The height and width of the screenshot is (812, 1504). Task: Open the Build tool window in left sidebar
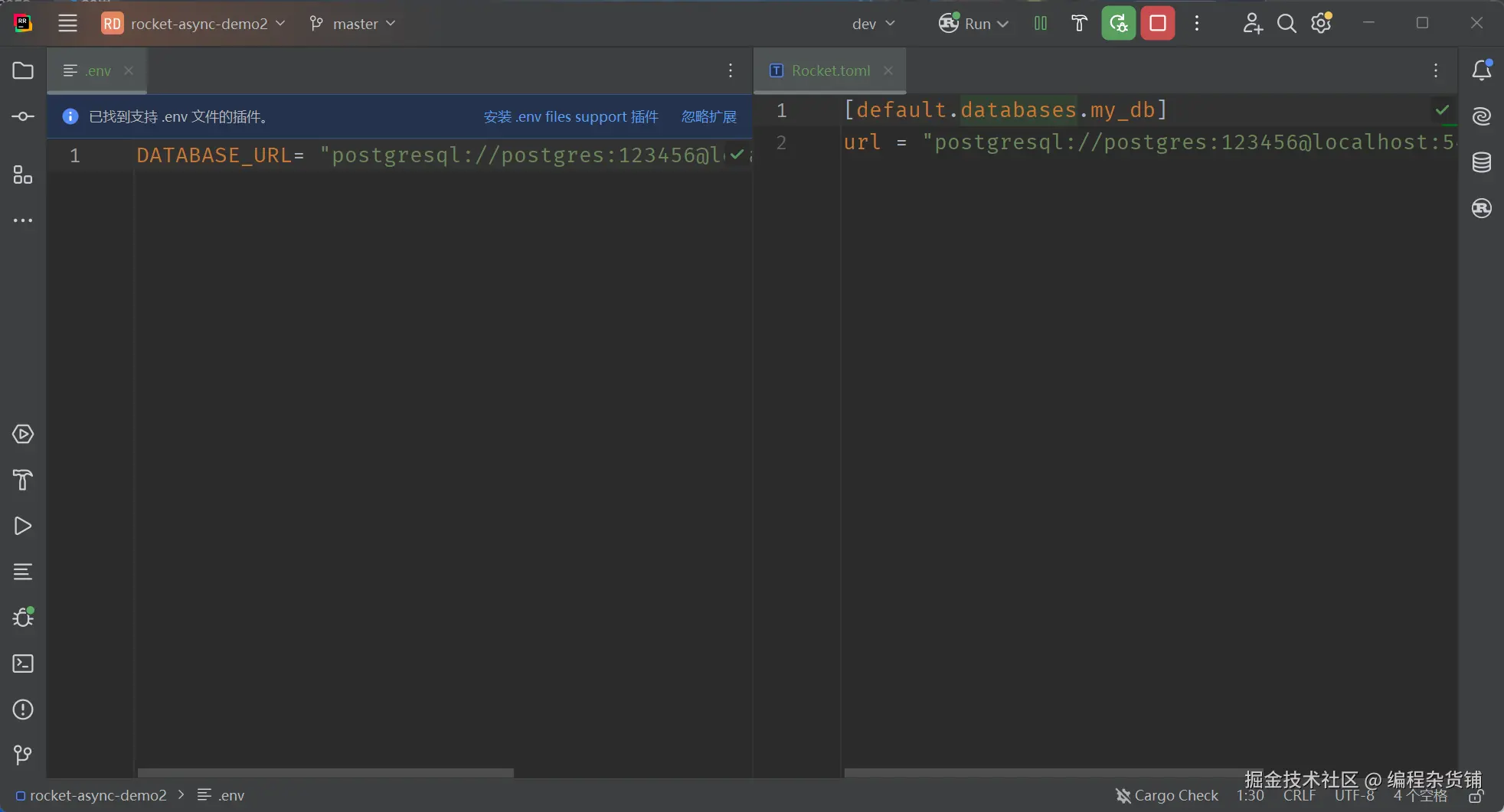[23, 480]
